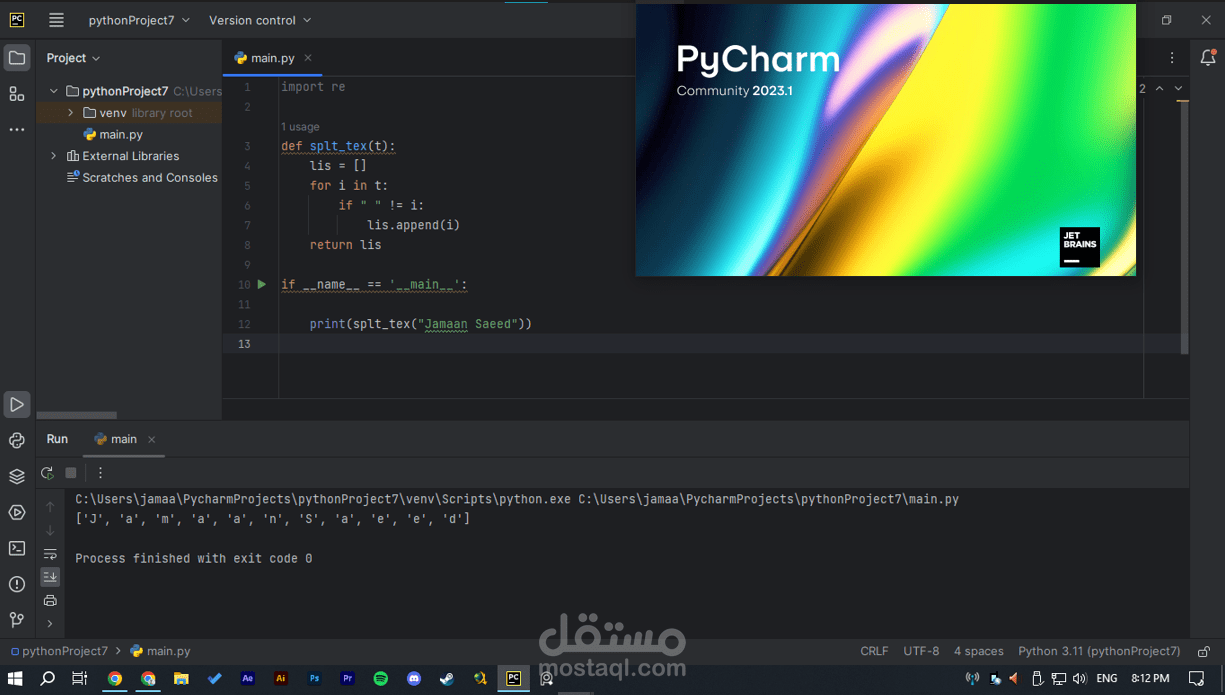
Task: Change CRLF line separator
Action: (874, 651)
